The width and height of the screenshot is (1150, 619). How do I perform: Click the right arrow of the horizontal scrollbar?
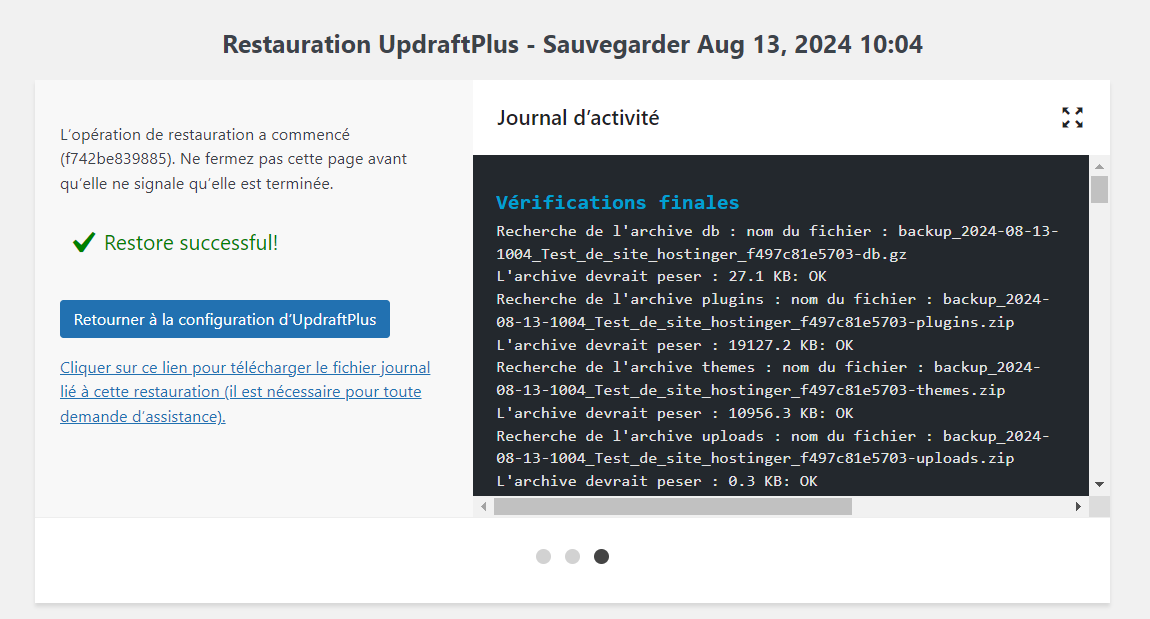[x=1078, y=506]
